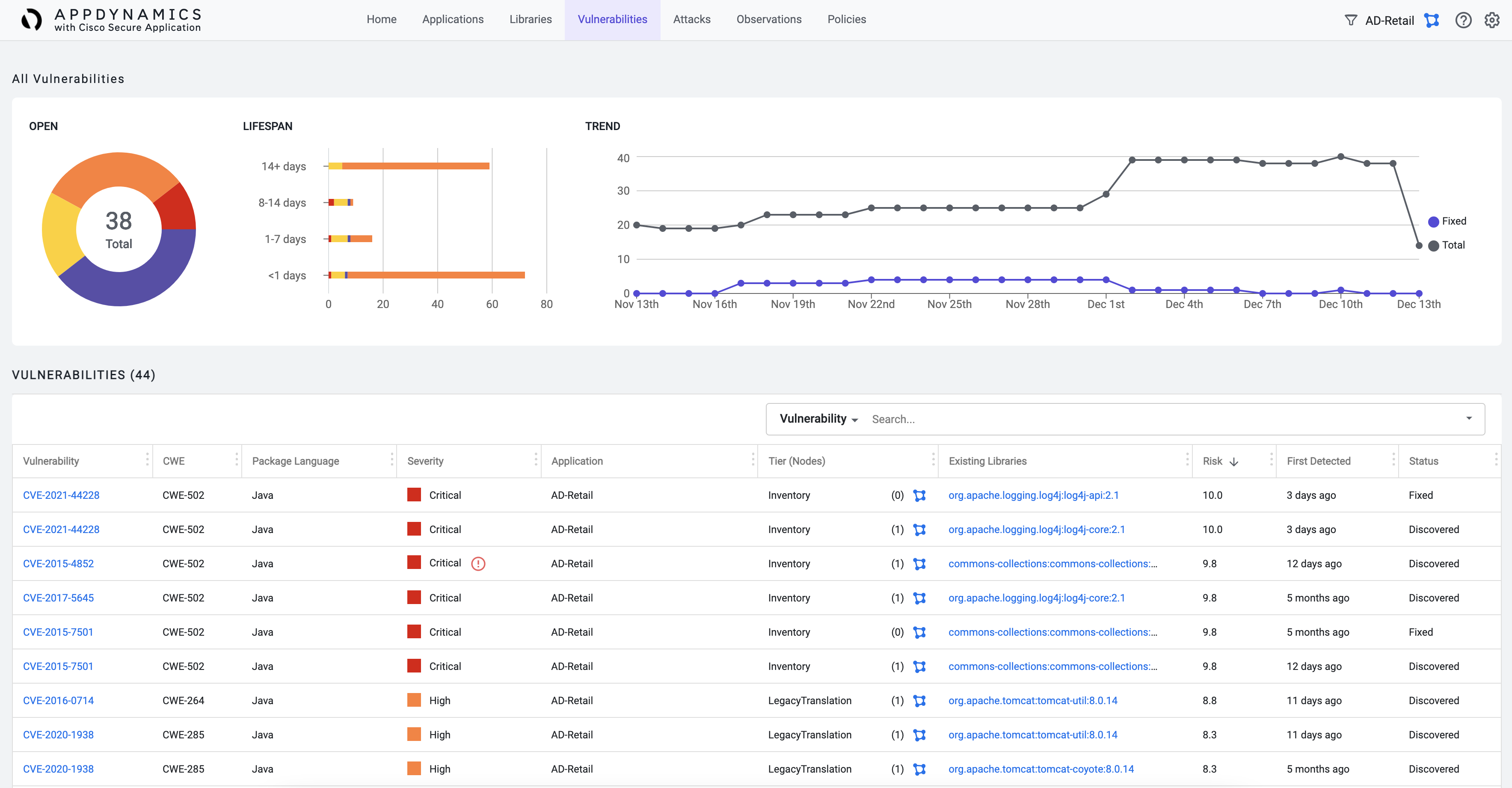1512x788 pixels.
Task: Open the help question mark icon
Action: [1463, 21]
